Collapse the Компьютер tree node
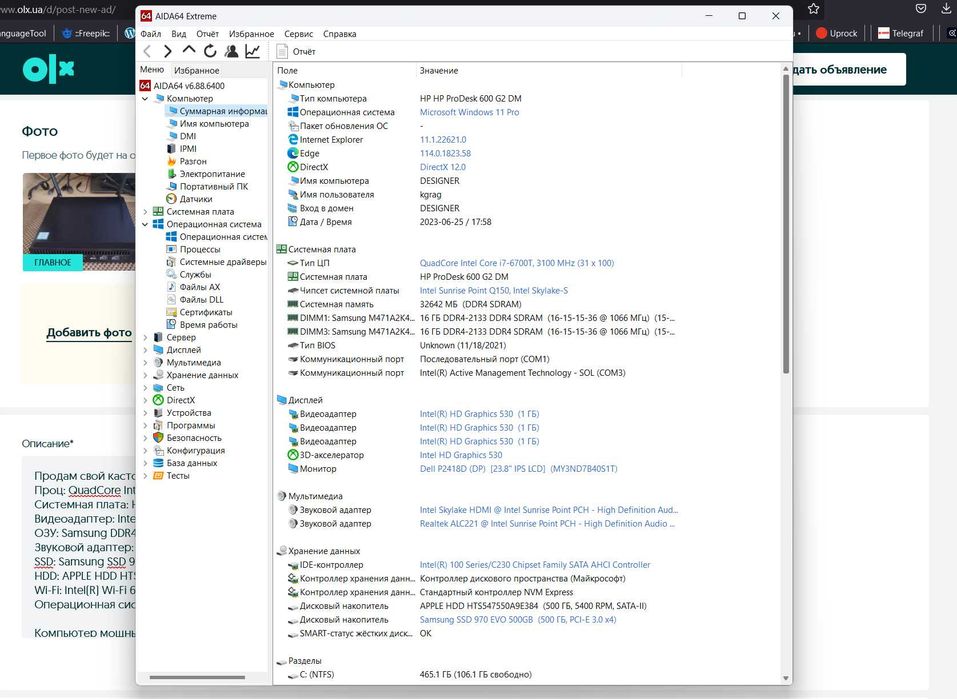The width and height of the screenshot is (957, 699). [145, 98]
